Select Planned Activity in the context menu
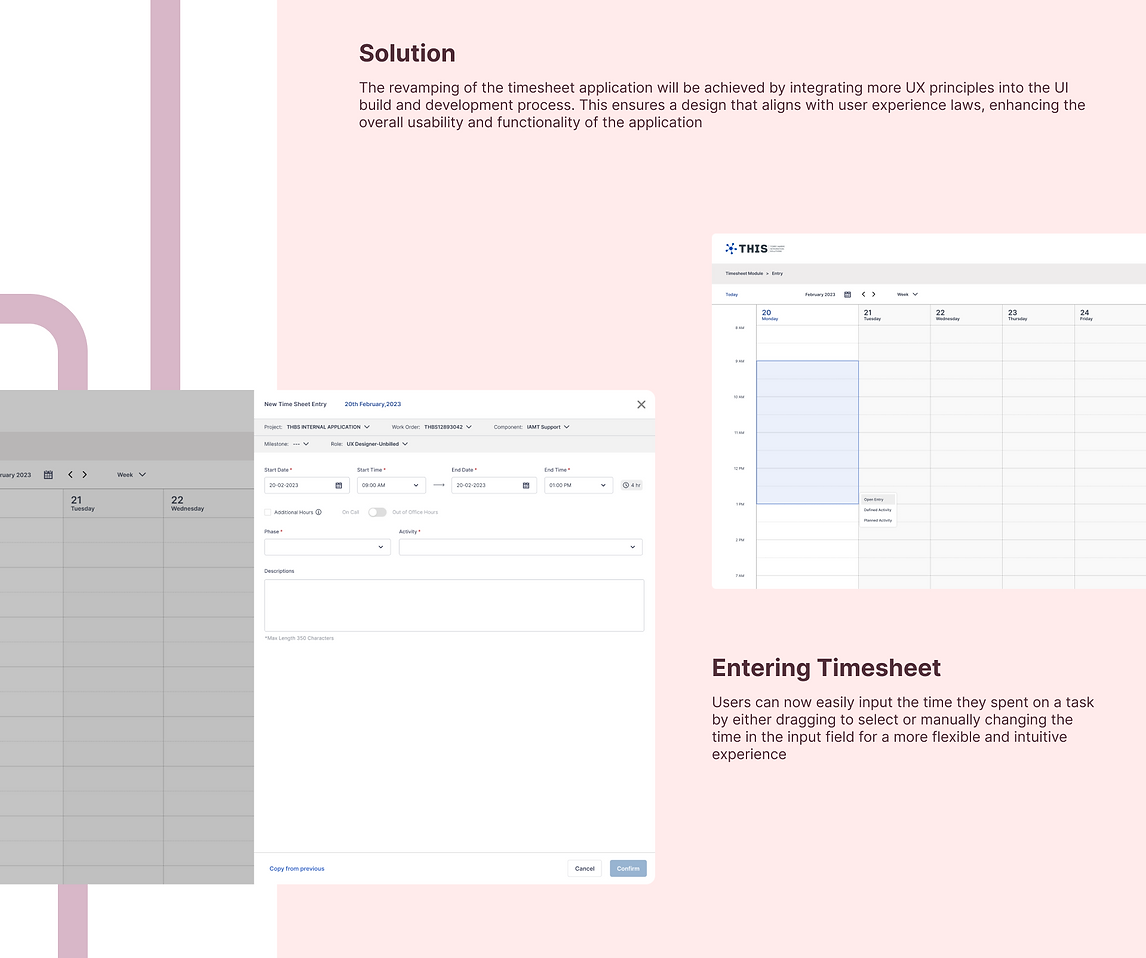The height and width of the screenshot is (958, 1146). pyautogui.click(x=878, y=520)
